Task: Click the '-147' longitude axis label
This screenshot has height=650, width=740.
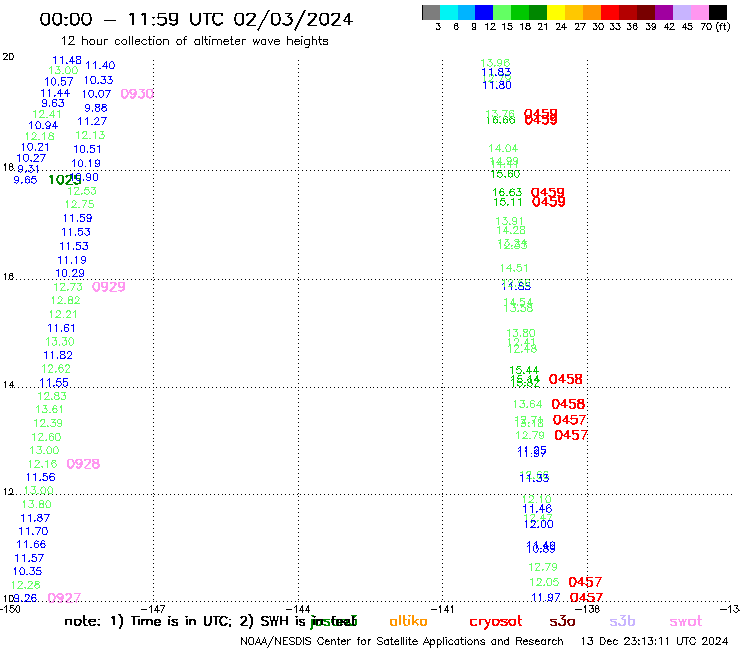Action: (153, 609)
